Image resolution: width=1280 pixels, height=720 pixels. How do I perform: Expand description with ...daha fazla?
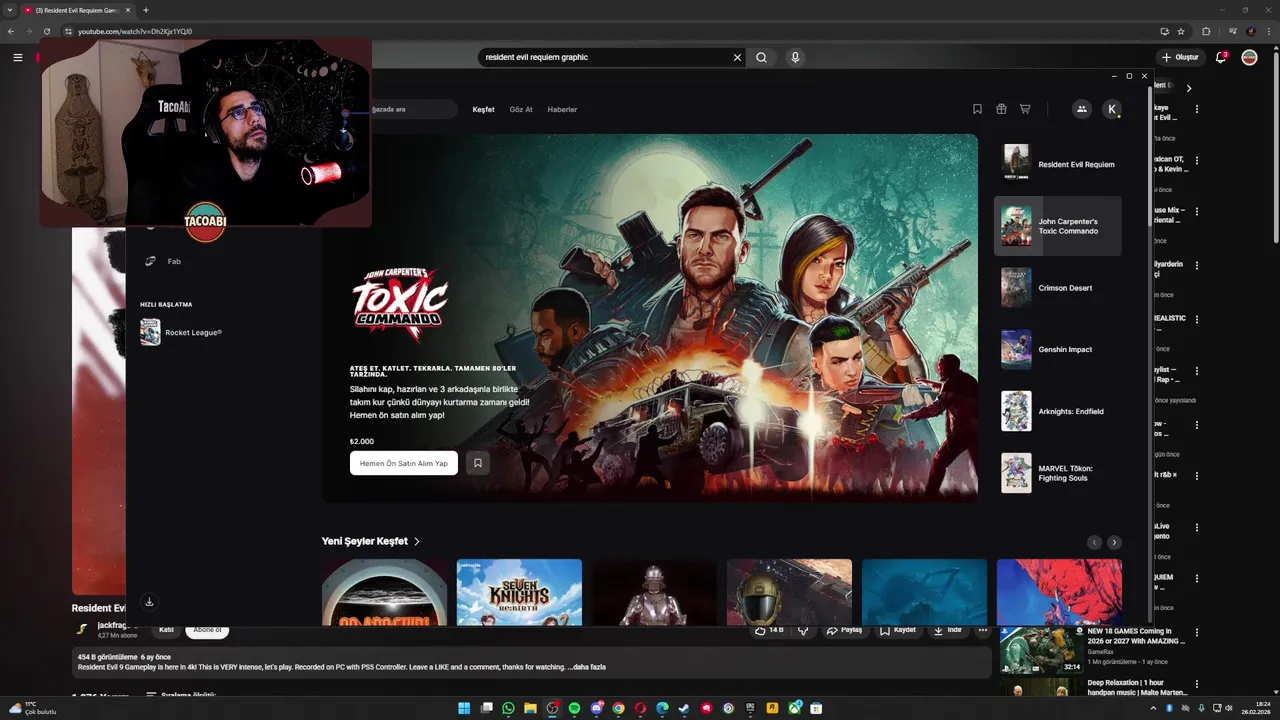tap(587, 667)
